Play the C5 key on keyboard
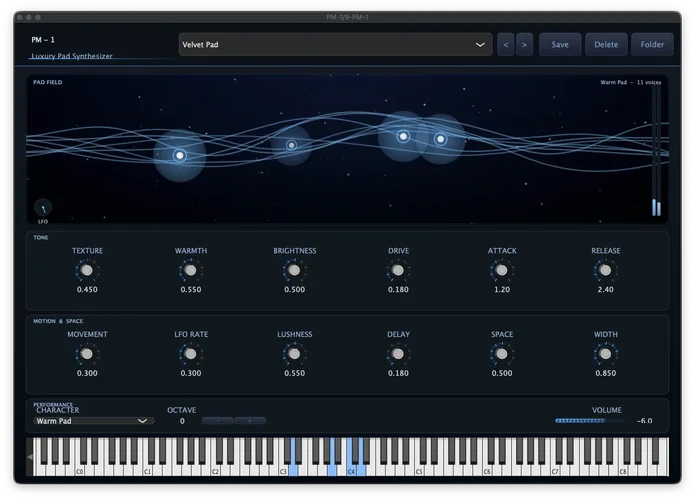Viewport: 695px width, 500px height. pyautogui.click(x=419, y=471)
